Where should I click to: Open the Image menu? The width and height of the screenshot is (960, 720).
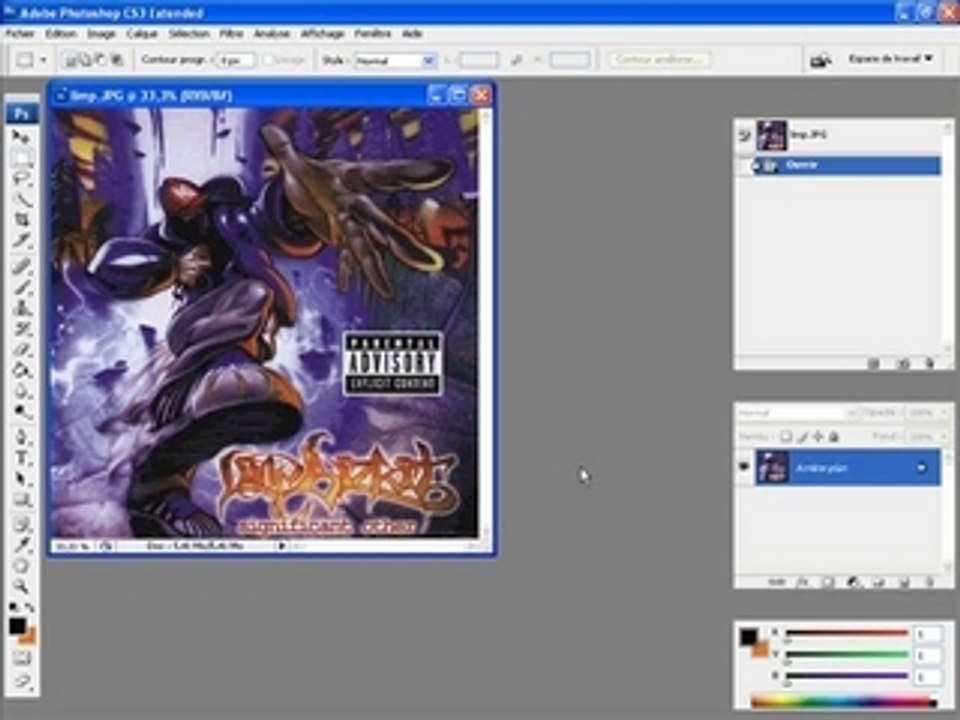101,34
